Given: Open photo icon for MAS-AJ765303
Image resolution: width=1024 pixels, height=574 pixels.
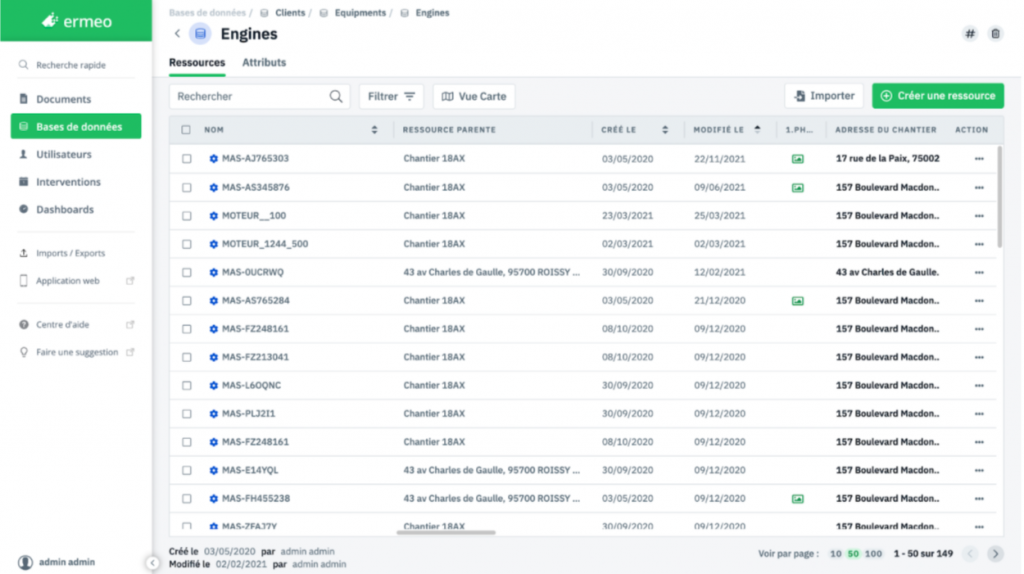Looking at the screenshot, I should (x=797, y=159).
